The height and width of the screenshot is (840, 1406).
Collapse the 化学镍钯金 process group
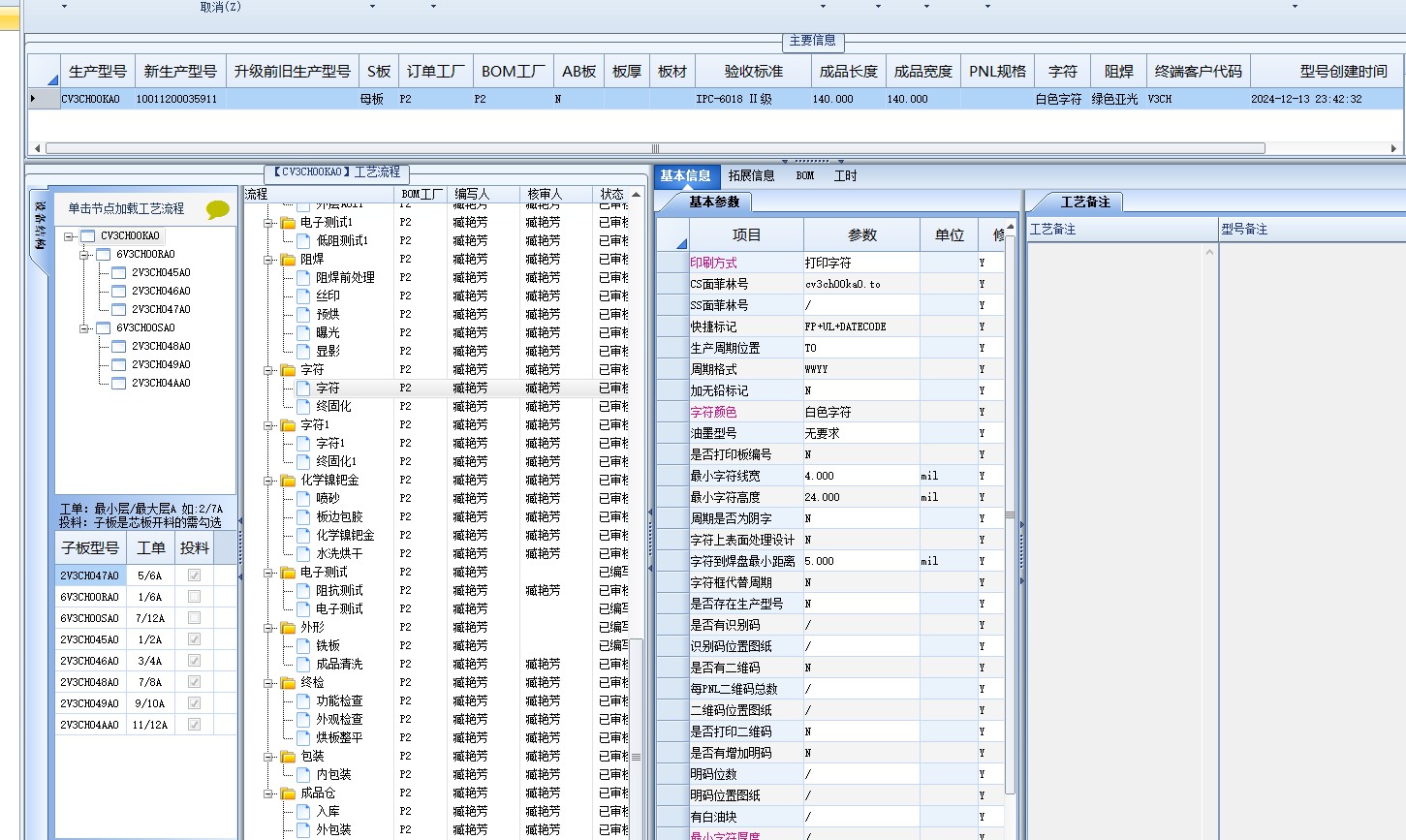click(268, 481)
